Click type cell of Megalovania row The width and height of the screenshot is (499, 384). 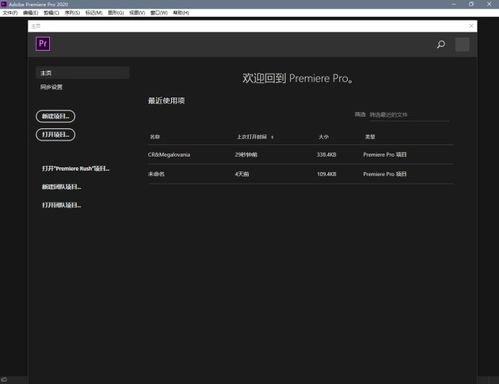pos(385,155)
